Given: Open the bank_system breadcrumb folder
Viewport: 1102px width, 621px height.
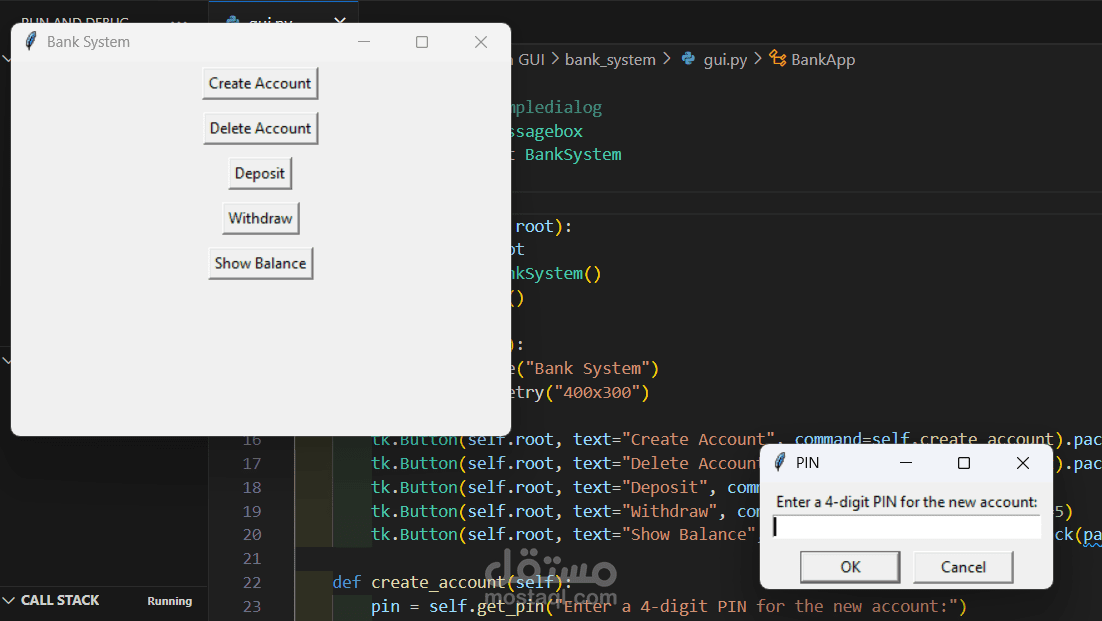Looking at the screenshot, I should (x=610, y=60).
